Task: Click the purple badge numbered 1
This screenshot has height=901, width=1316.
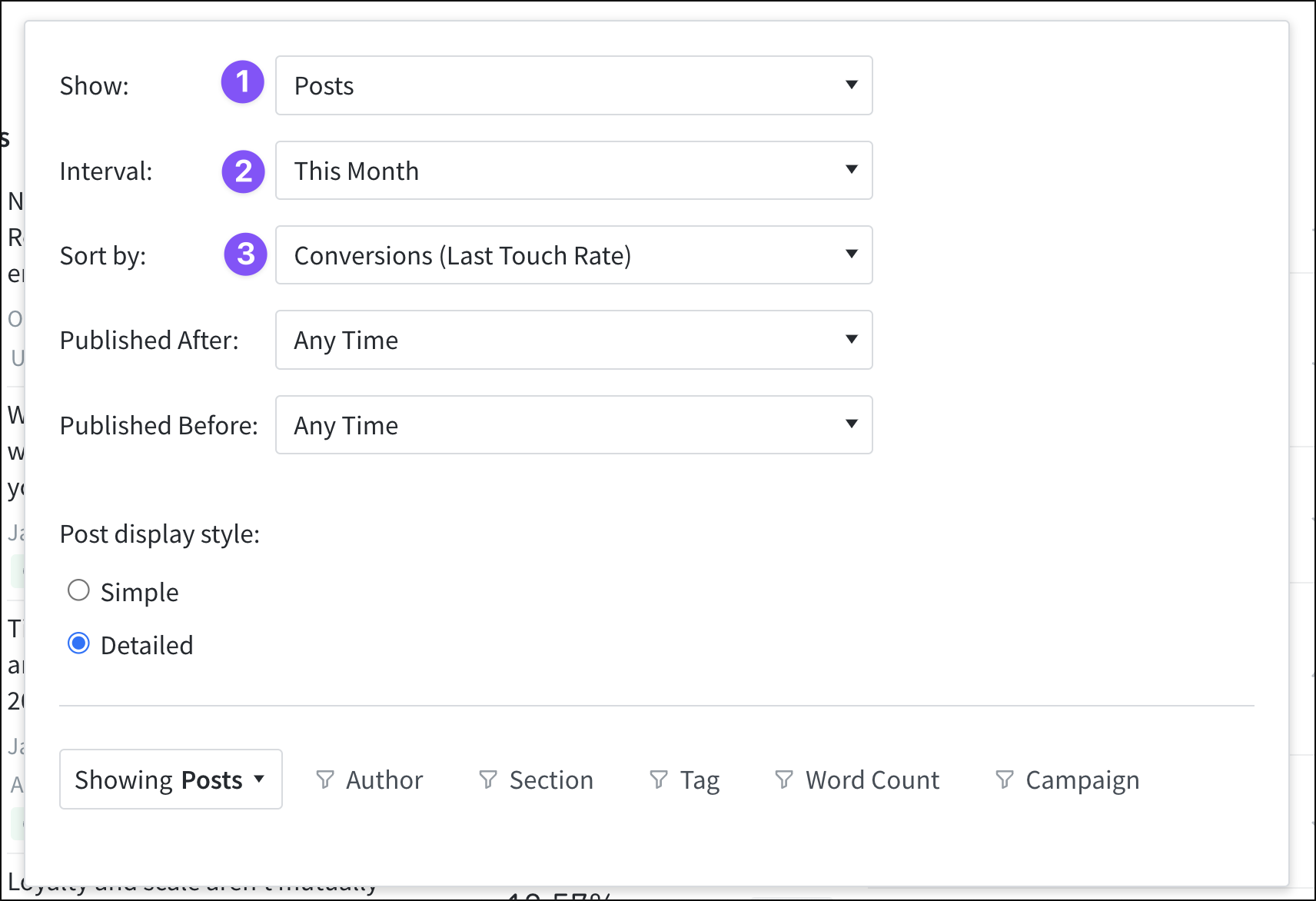Action: tap(242, 81)
